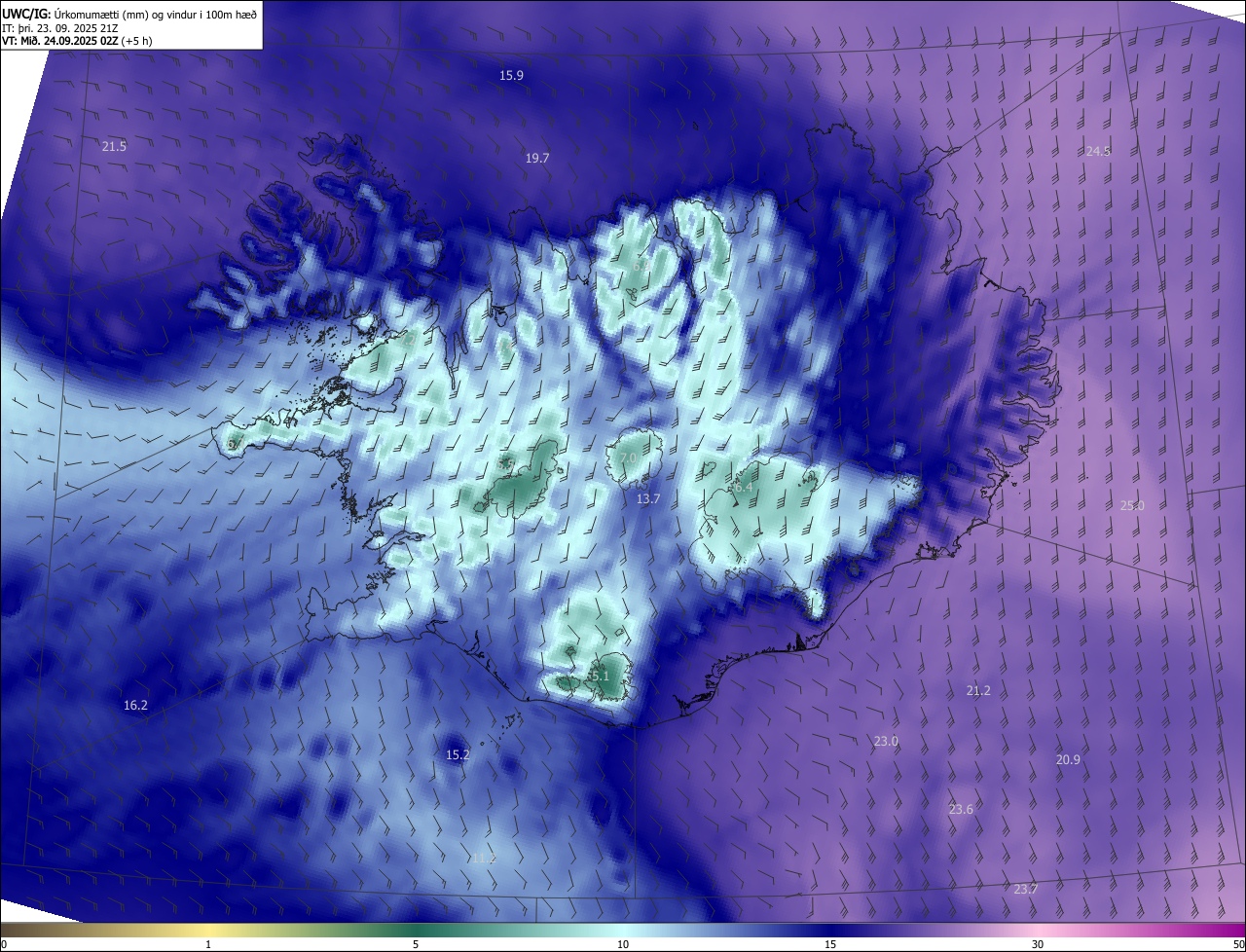
Task: Click the 10 tick on the color scale
Action: pyautogui.click(x=623, y=944)
